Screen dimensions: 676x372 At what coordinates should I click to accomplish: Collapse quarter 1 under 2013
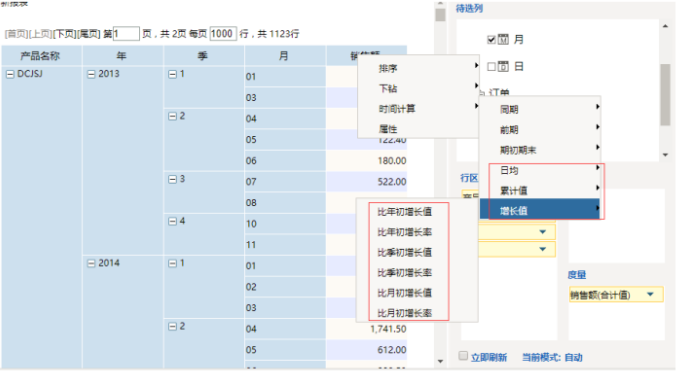tap(172, 74)
